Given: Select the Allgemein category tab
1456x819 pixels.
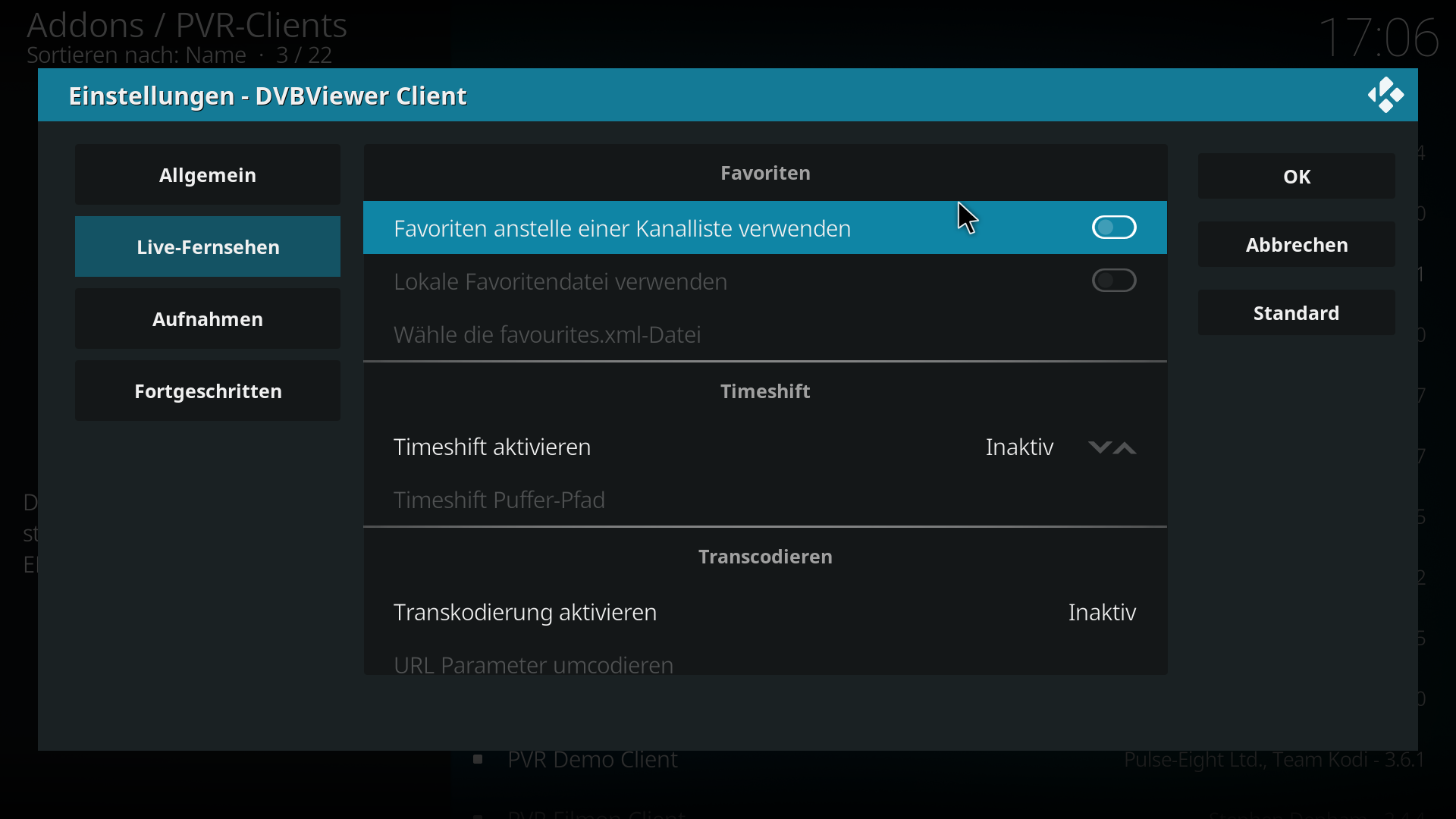Looking at the screenshot, I should point(208,174).
